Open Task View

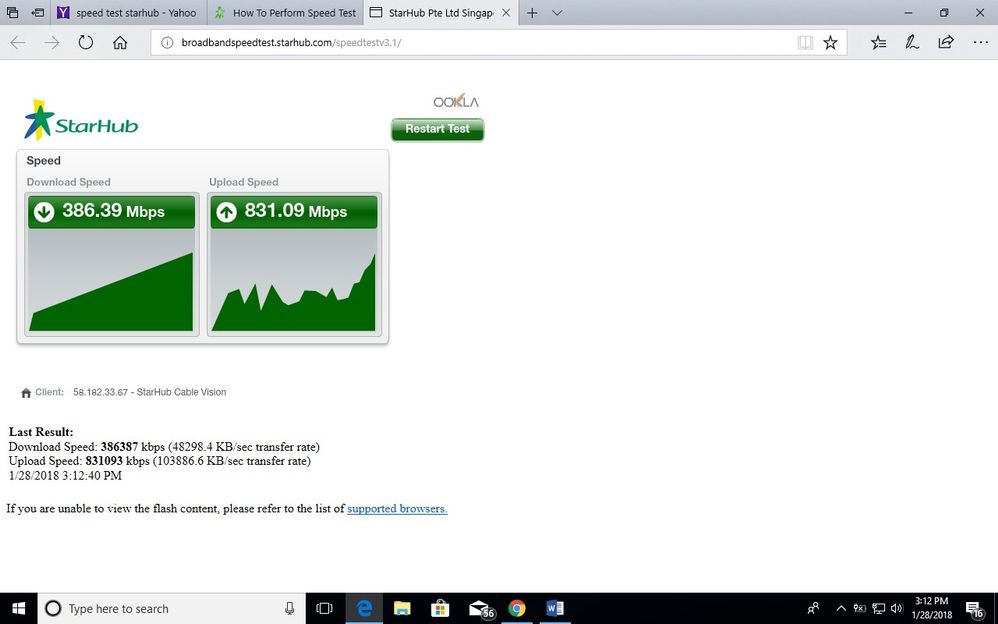point(325,609)
